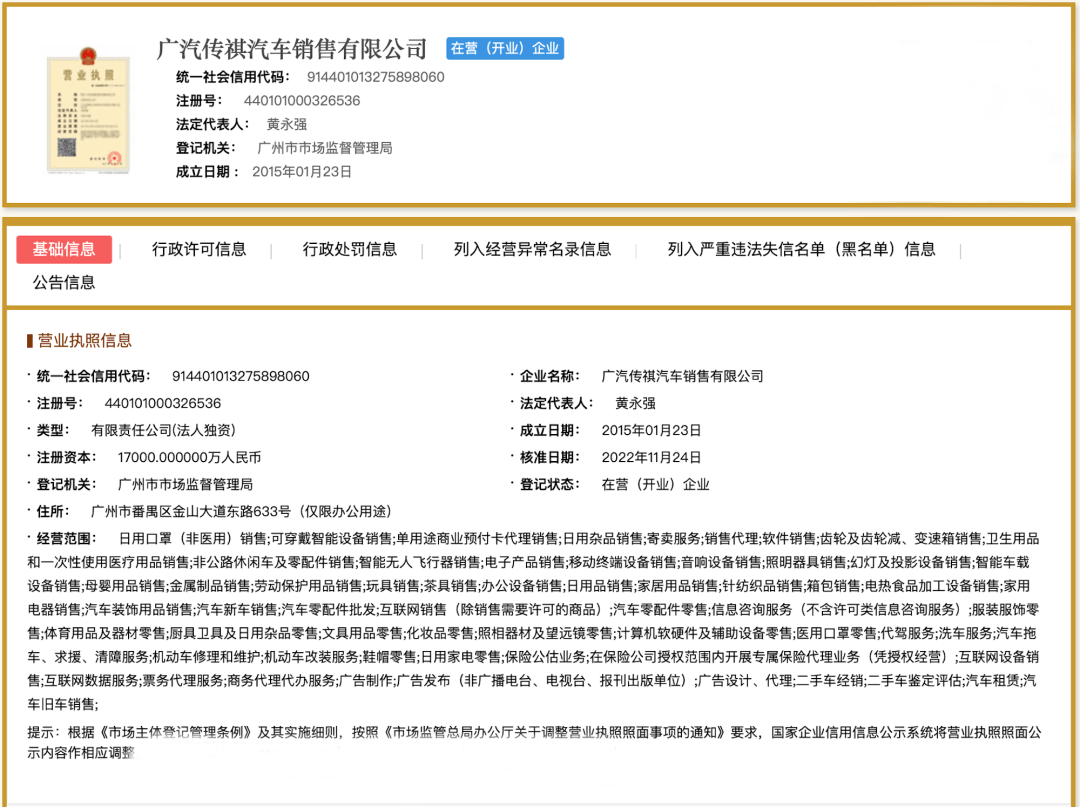The width and height of the screenshot is (1080, 807).
Task: Open the business license thumbnail image
Action: (88, 111)
